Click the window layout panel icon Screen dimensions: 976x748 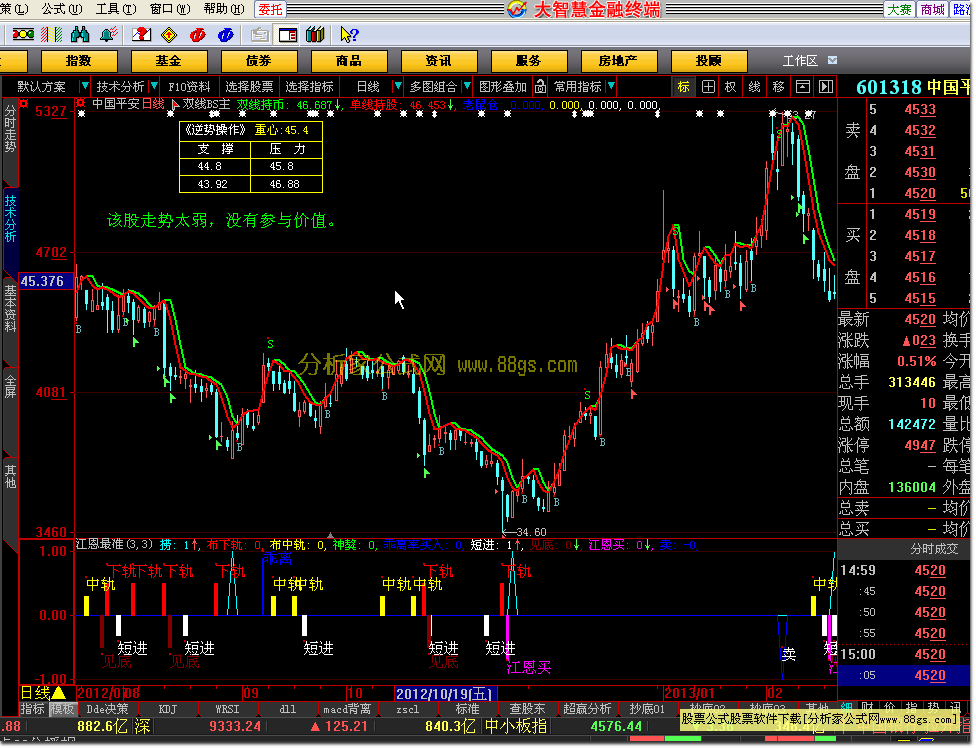tap(288, 35)
